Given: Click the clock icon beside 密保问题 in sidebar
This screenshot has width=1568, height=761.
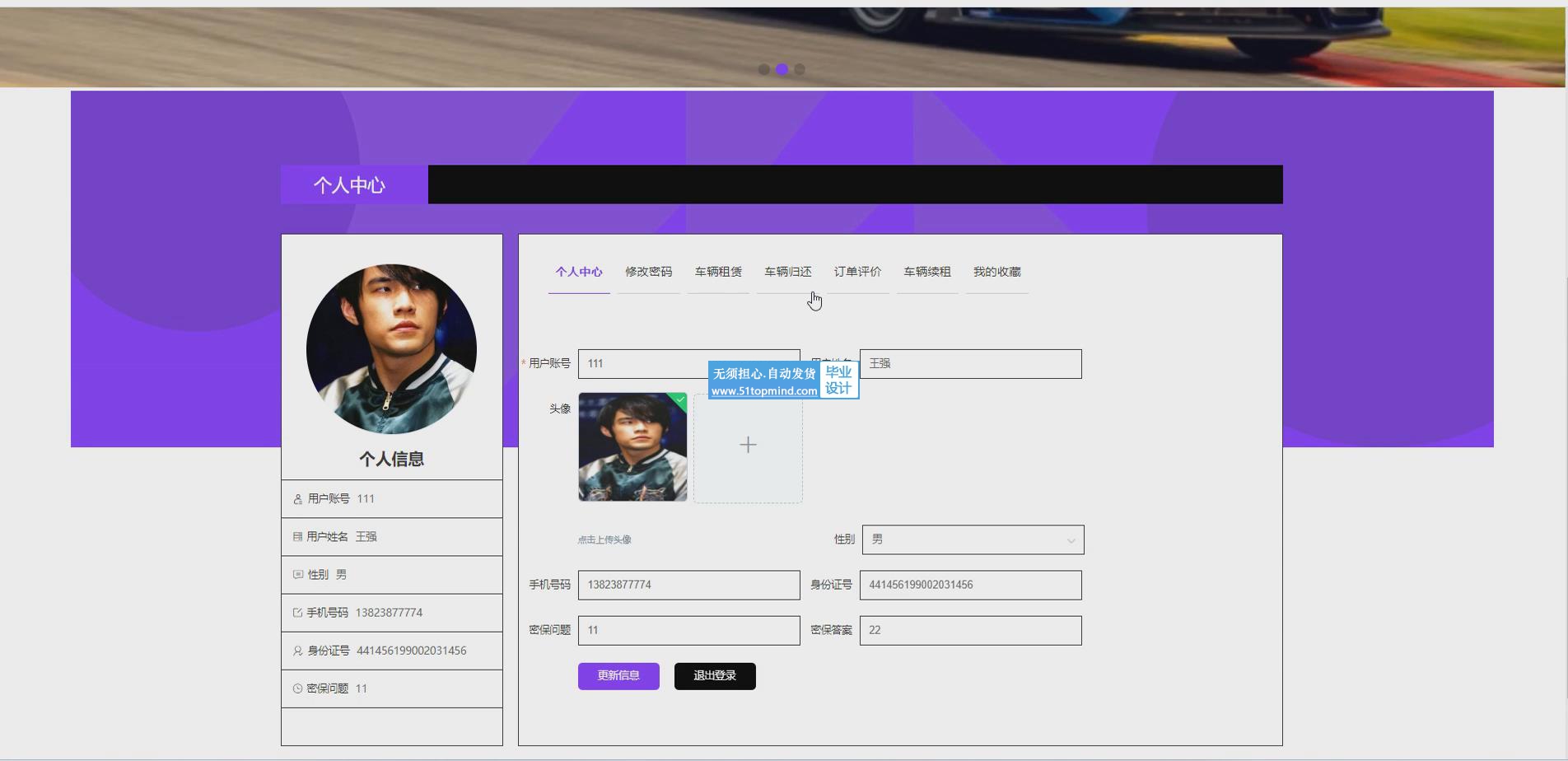Looking at the screenshot, I should pos(297,689).
